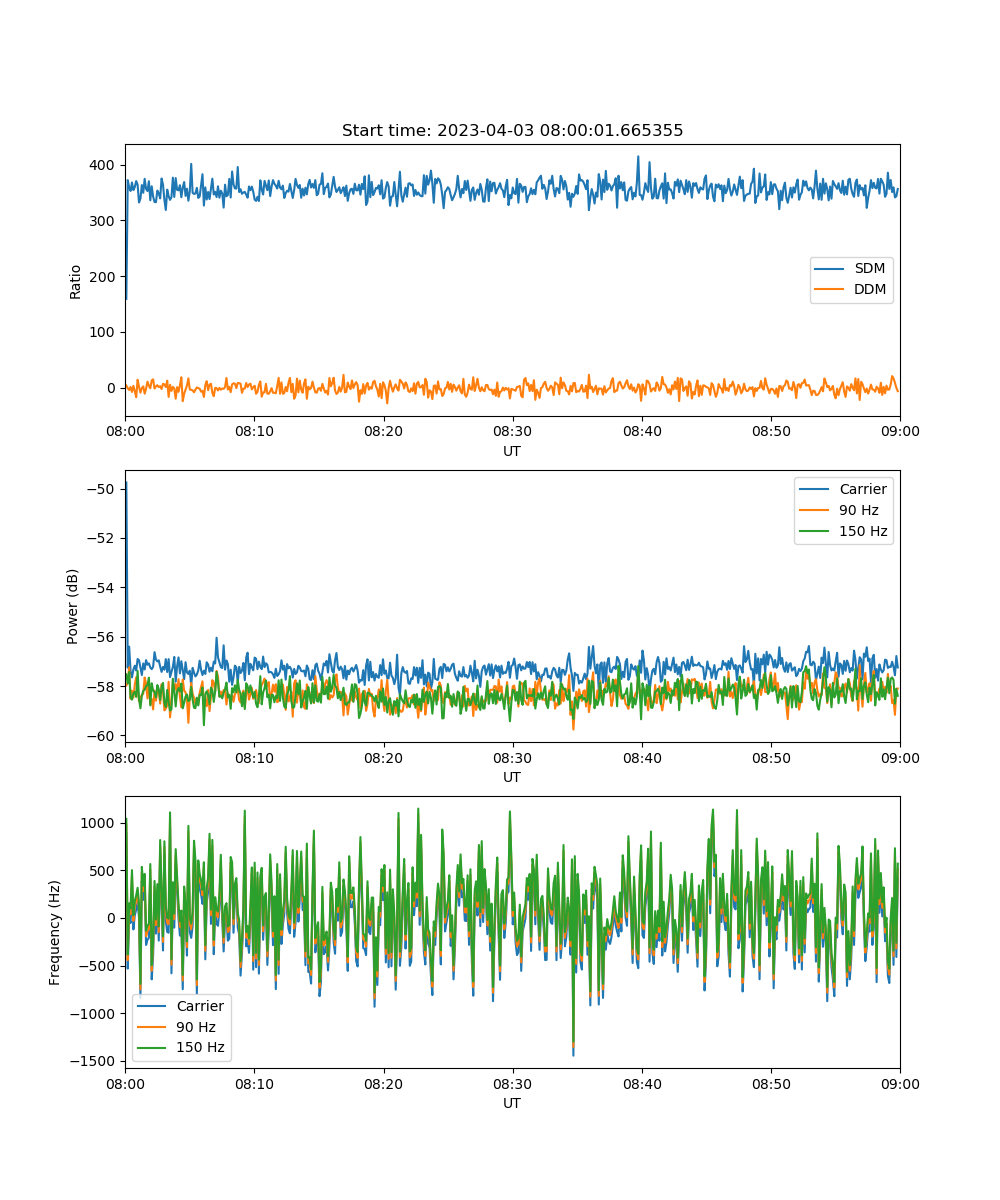Click the −60 tick on Power axis
1000x1200 pixels.
tap(103, 736)
